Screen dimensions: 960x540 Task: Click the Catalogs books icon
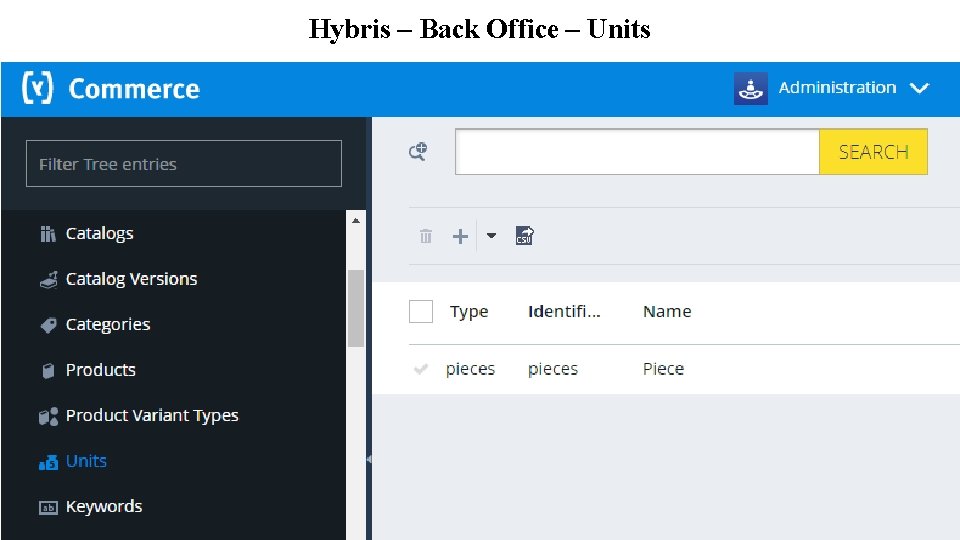[48, 234]
